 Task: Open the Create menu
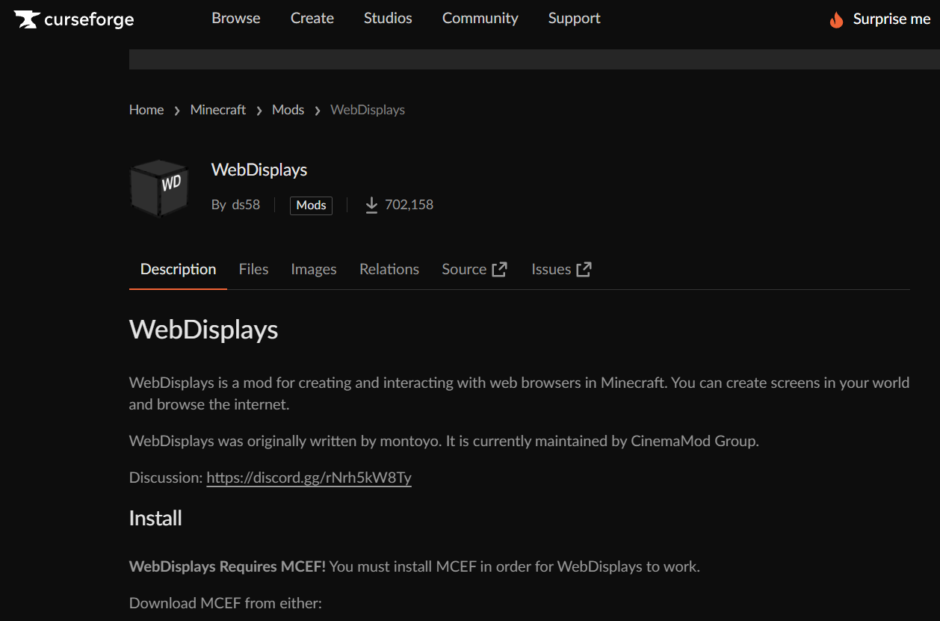coord(311,18)
